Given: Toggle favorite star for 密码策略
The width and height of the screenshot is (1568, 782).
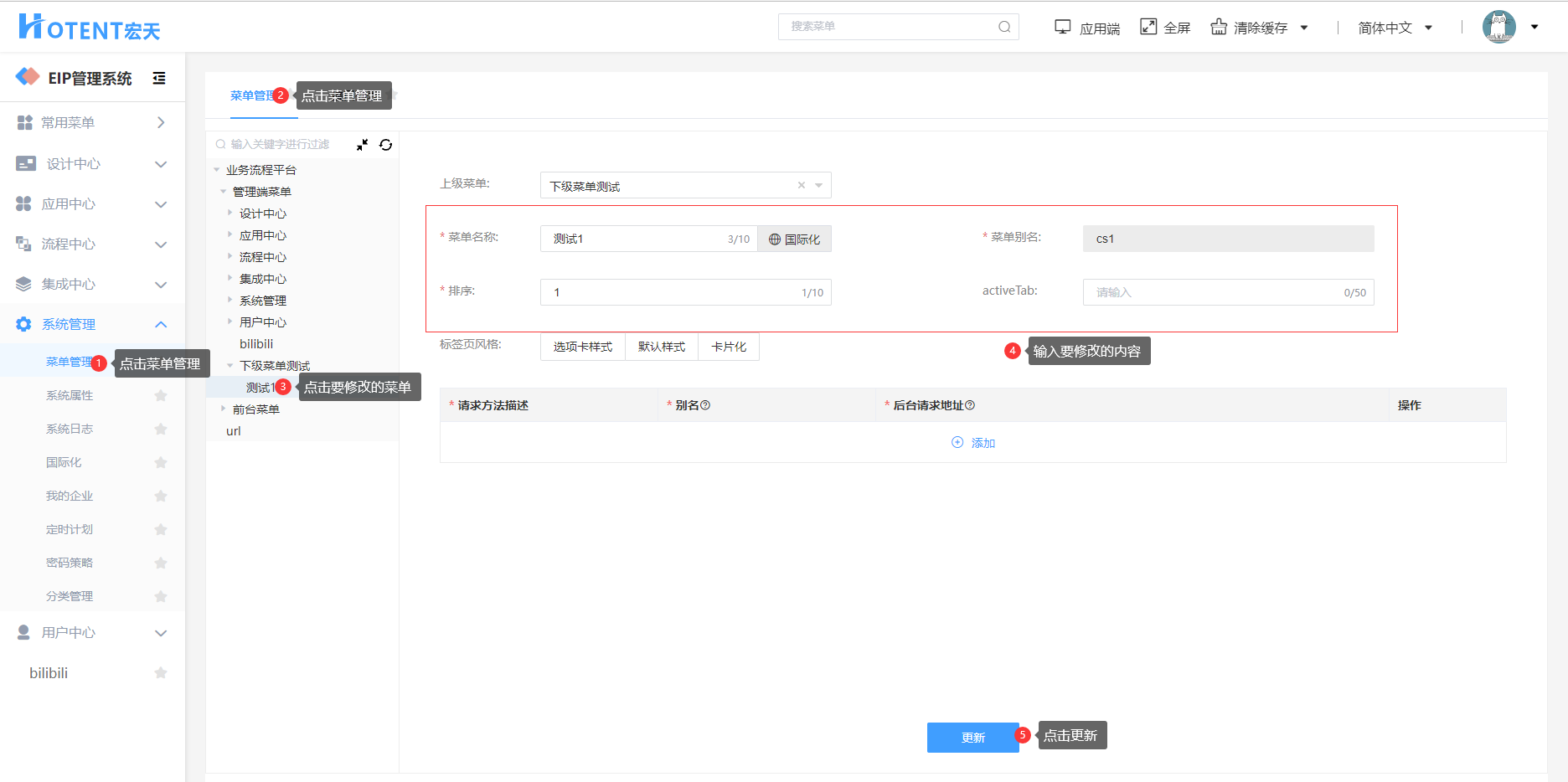Looking at the screenshot, I should pos(161,563).
